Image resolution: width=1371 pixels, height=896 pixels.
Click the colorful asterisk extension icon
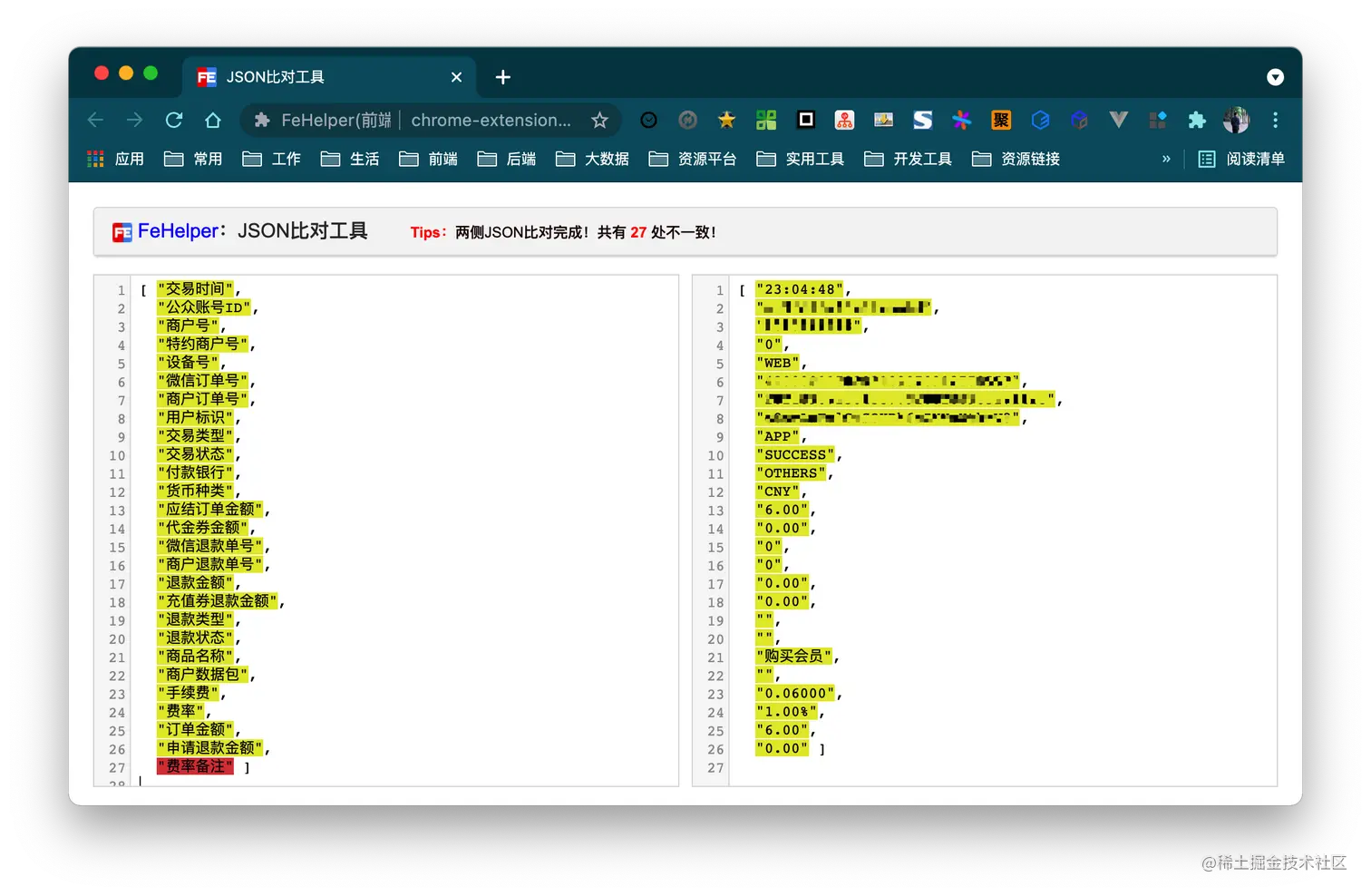coord(962,120)
